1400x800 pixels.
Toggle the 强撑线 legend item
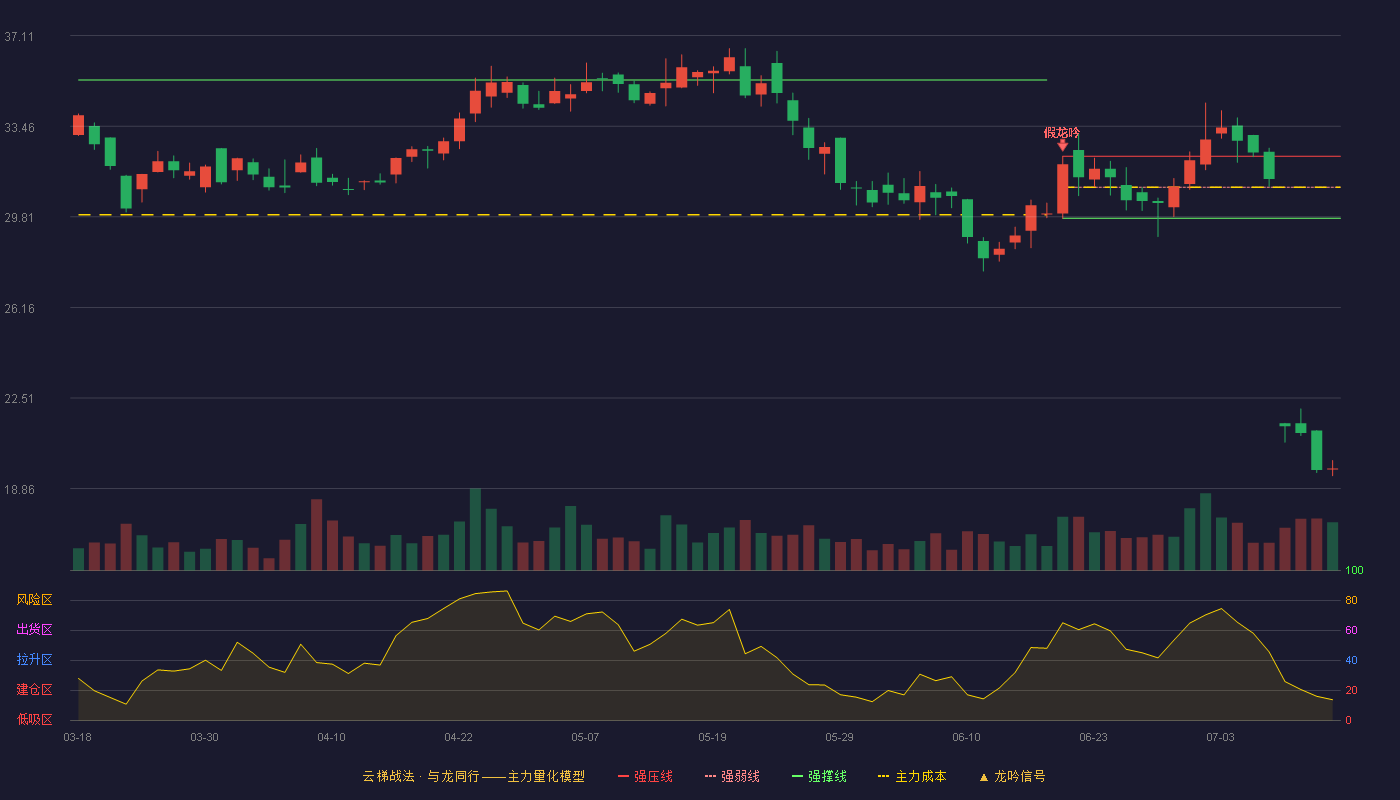[819, 776]
